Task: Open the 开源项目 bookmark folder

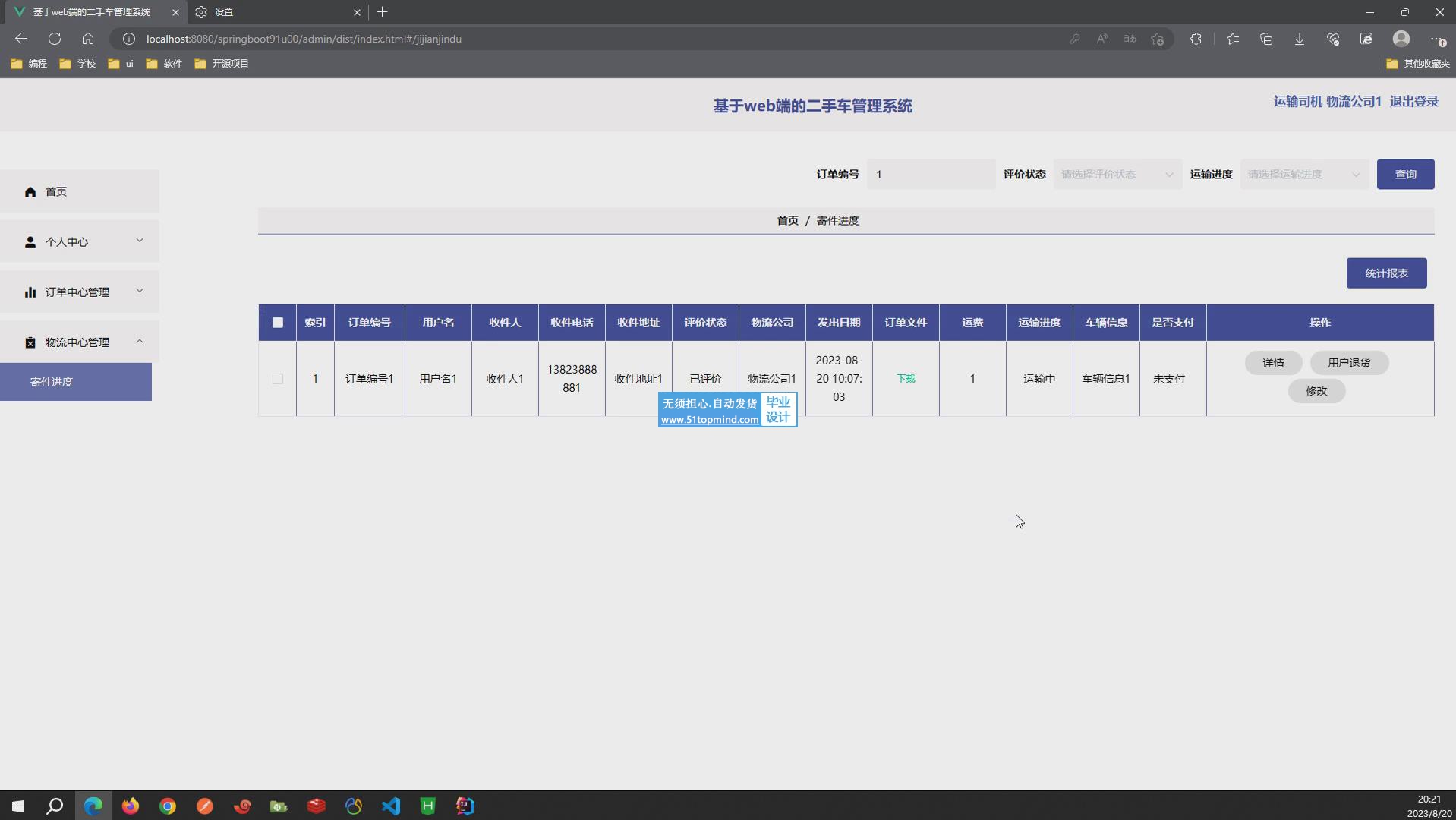Action: [x=222, y=64]
